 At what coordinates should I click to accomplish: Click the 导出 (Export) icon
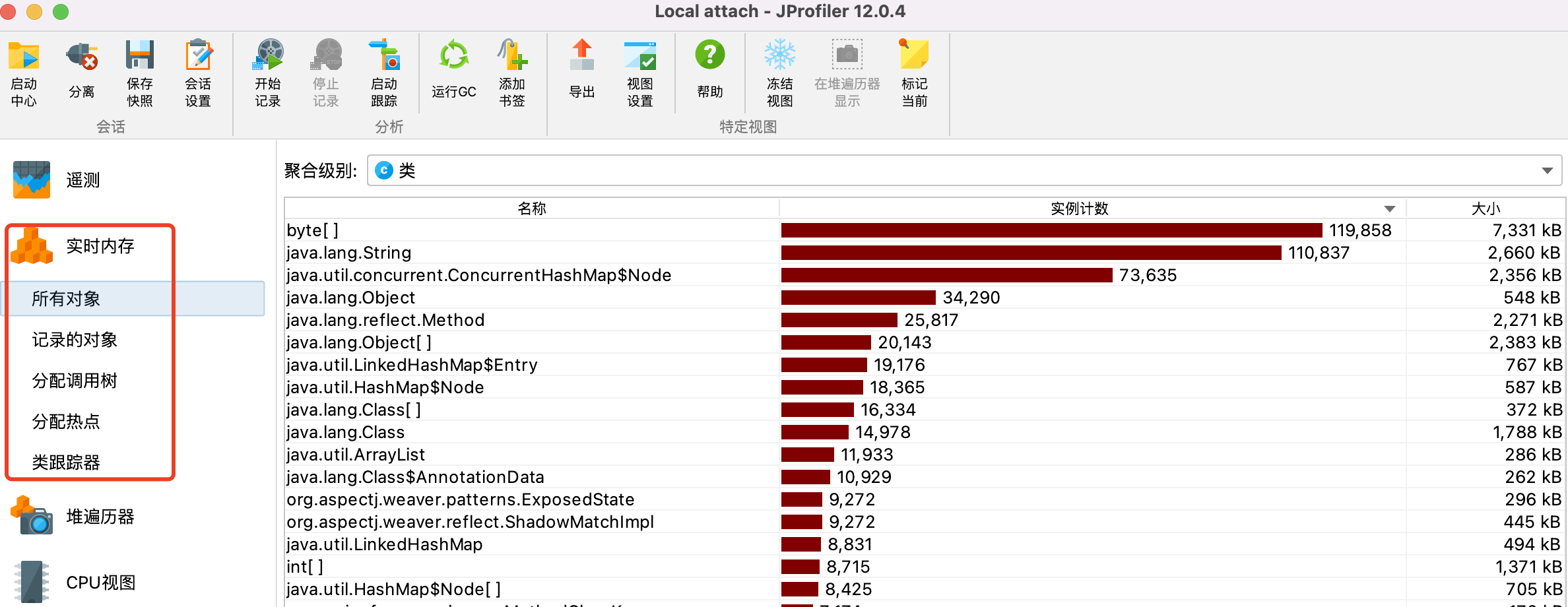coord(582,55)
